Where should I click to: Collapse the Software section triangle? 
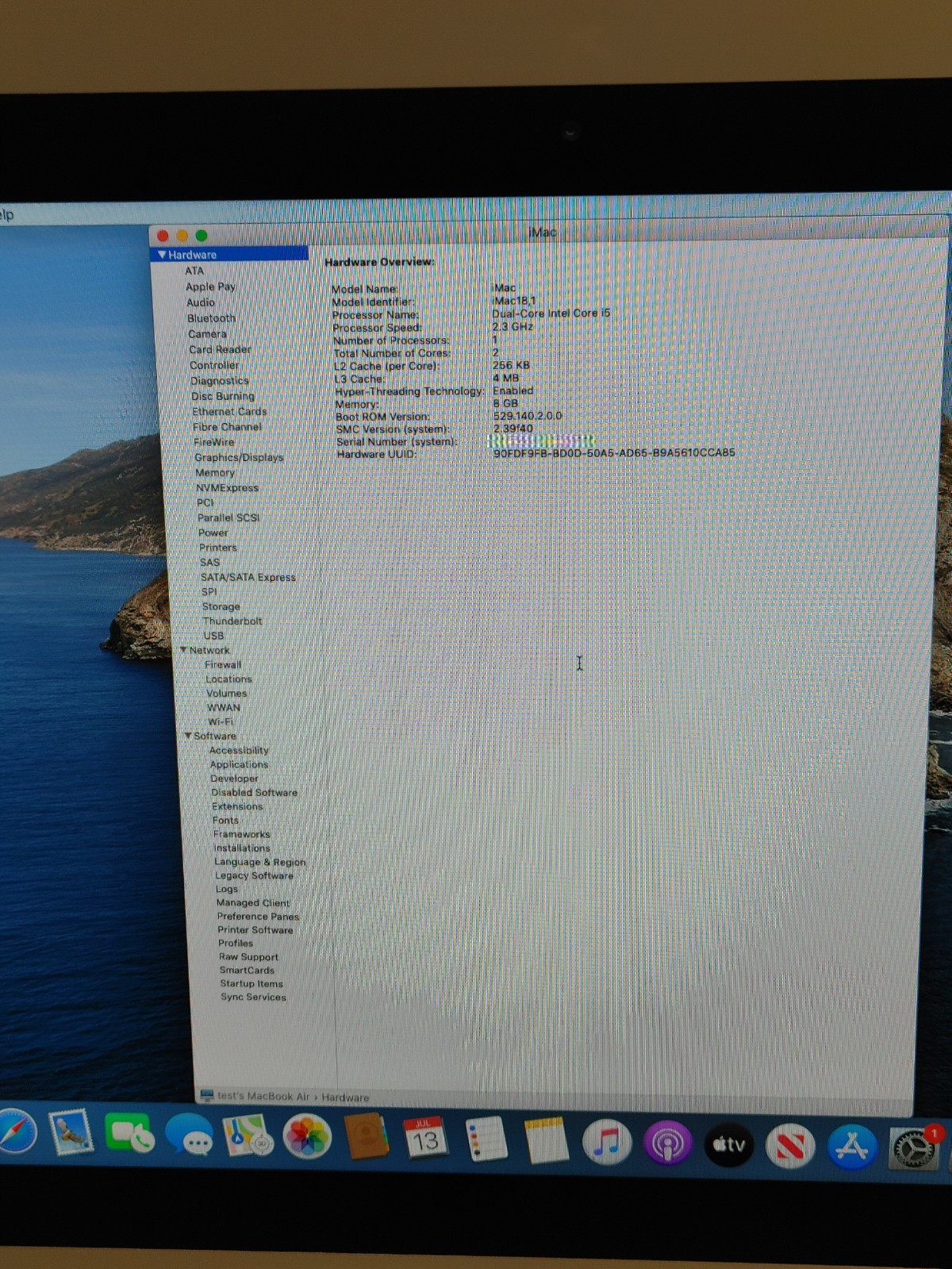pos(188,736)
